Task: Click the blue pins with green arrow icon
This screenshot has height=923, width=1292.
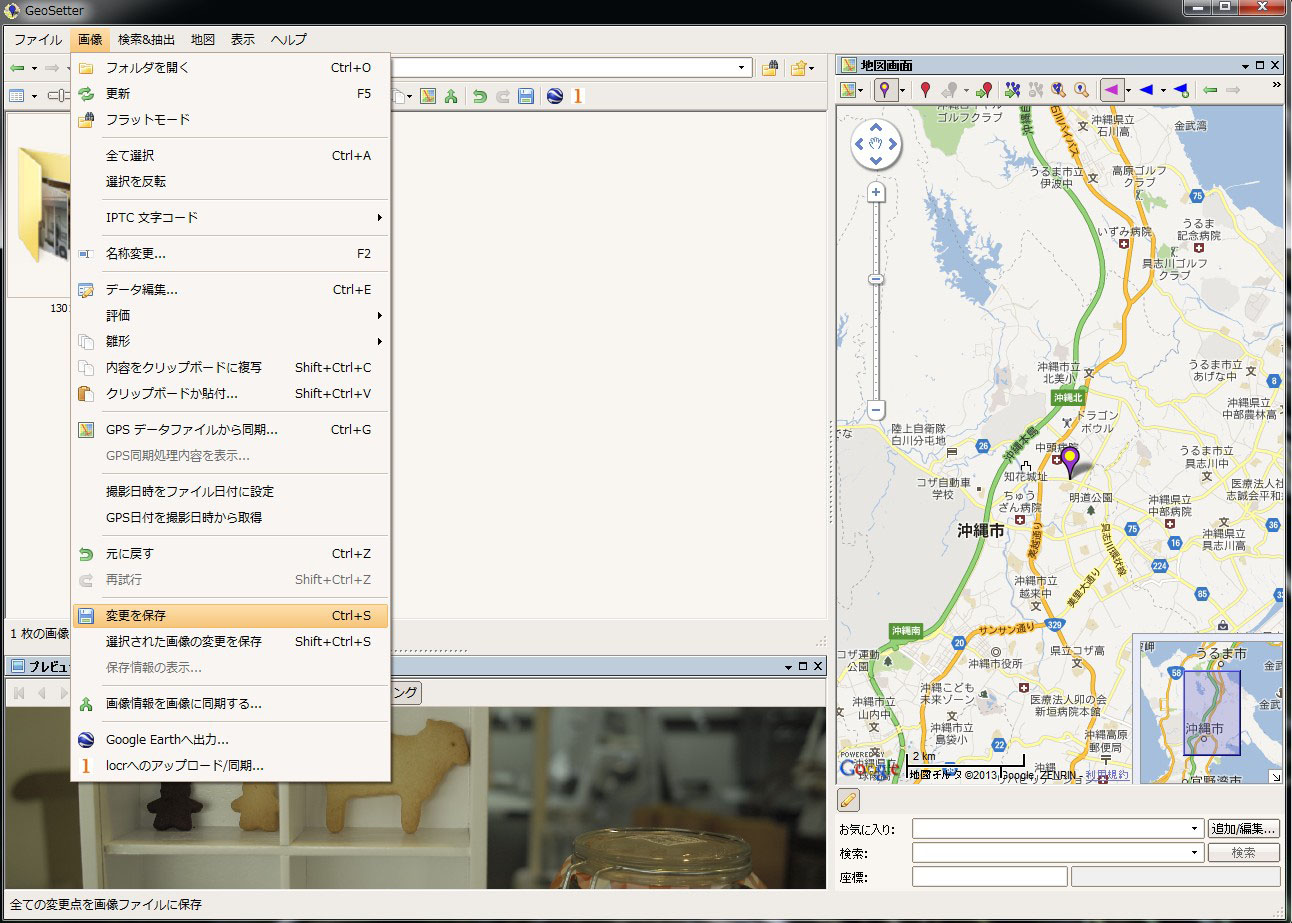Action: click(1013, 90)
